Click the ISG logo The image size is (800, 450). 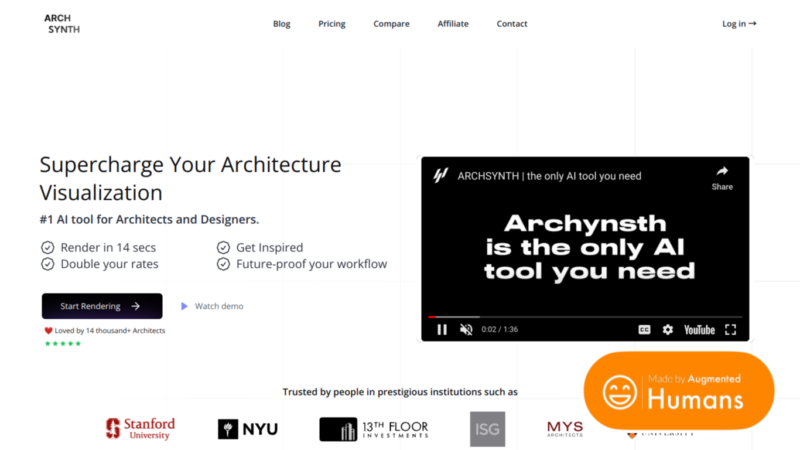(x=487, y=429)
